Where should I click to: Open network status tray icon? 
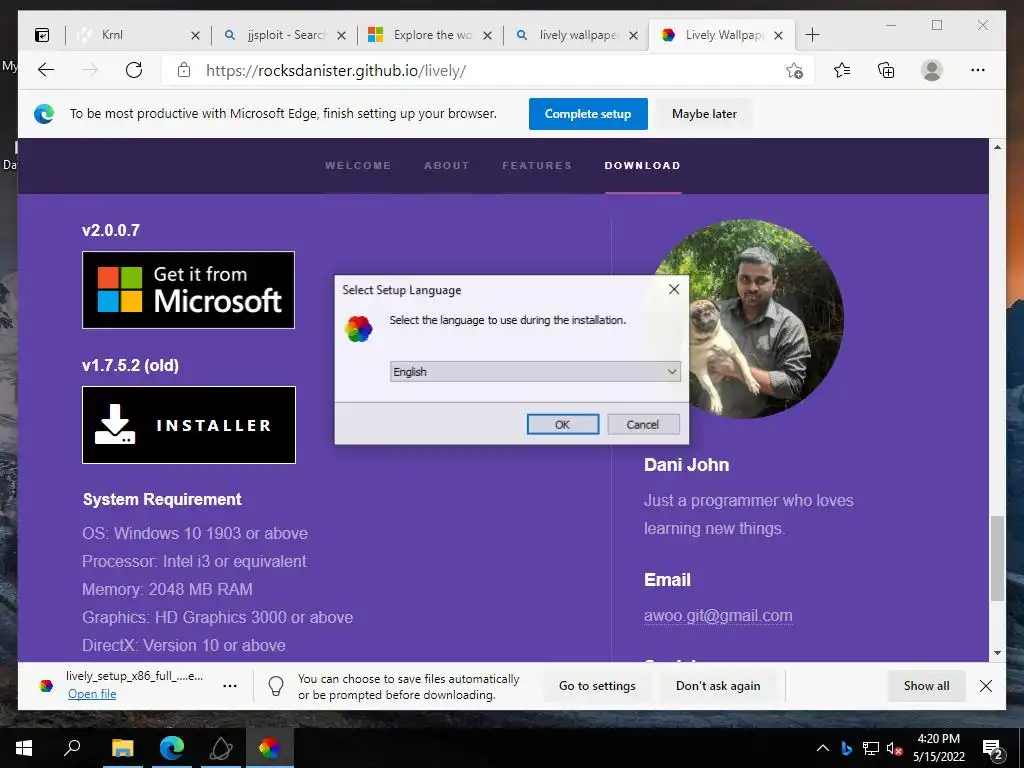tap(871, 748)
